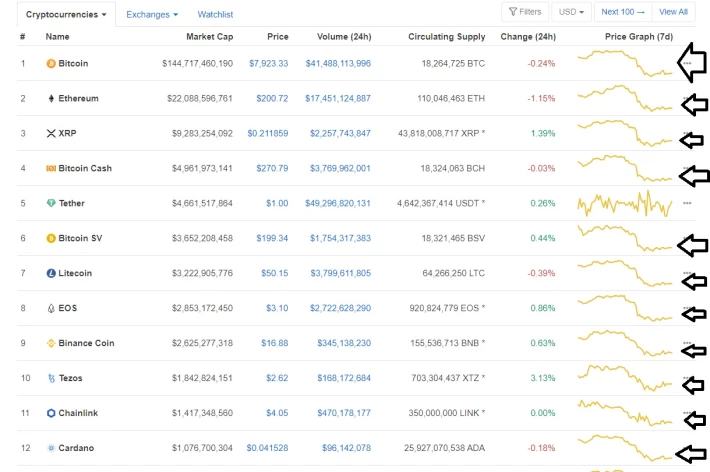Click Bitcoin market cap $144,717,460,190
The height and width of the screenshot is (472, 710).
[197, 63]
